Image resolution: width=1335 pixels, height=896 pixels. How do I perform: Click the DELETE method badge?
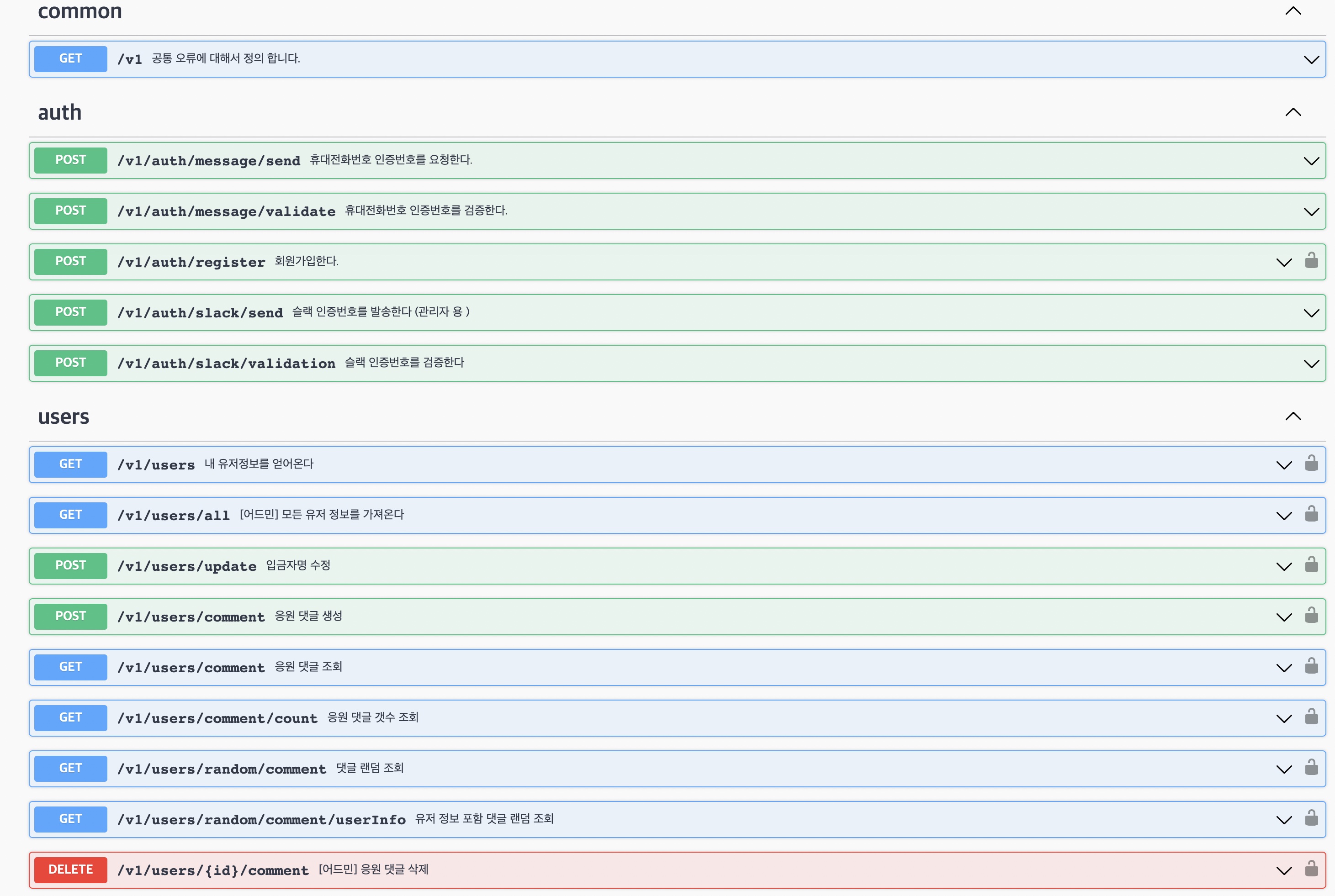(x=70, y=870)
